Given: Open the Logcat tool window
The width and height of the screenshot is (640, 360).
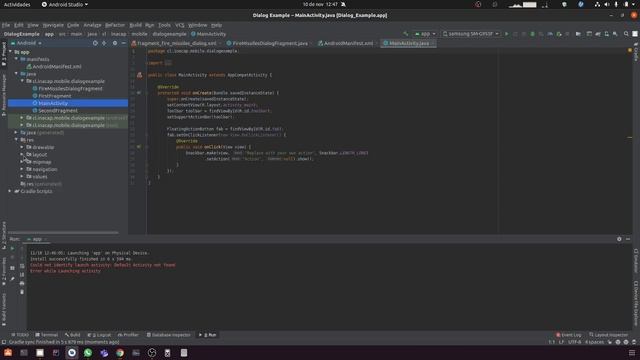Looking at the screenshot, I should point(99,335).
